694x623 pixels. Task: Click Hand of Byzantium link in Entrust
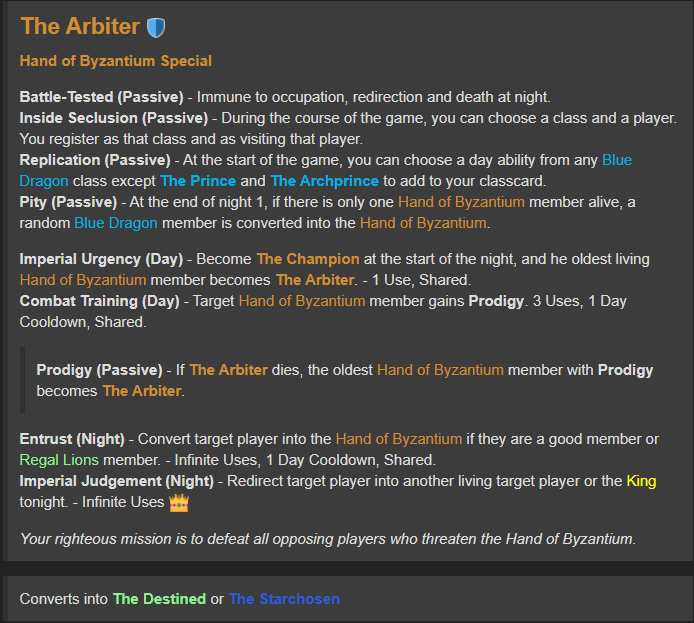399,439
